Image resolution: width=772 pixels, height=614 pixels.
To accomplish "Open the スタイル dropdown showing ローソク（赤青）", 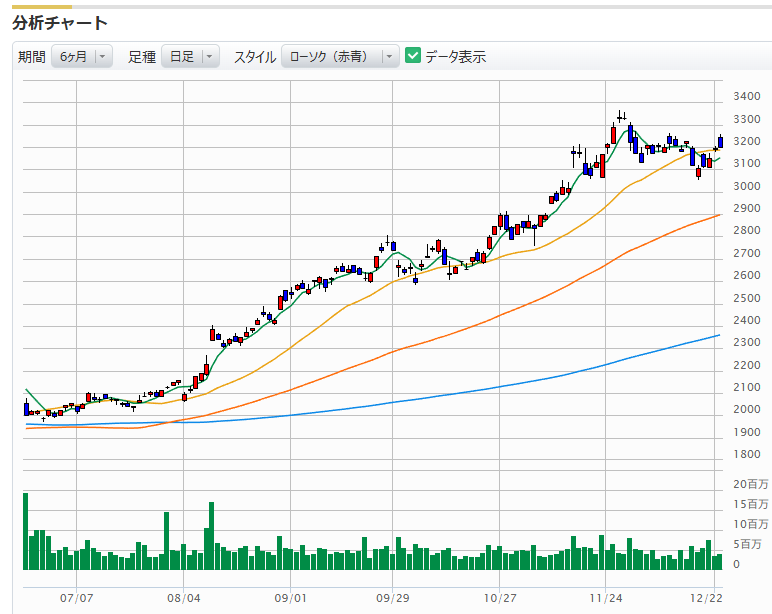I will (x=340, y=57).
